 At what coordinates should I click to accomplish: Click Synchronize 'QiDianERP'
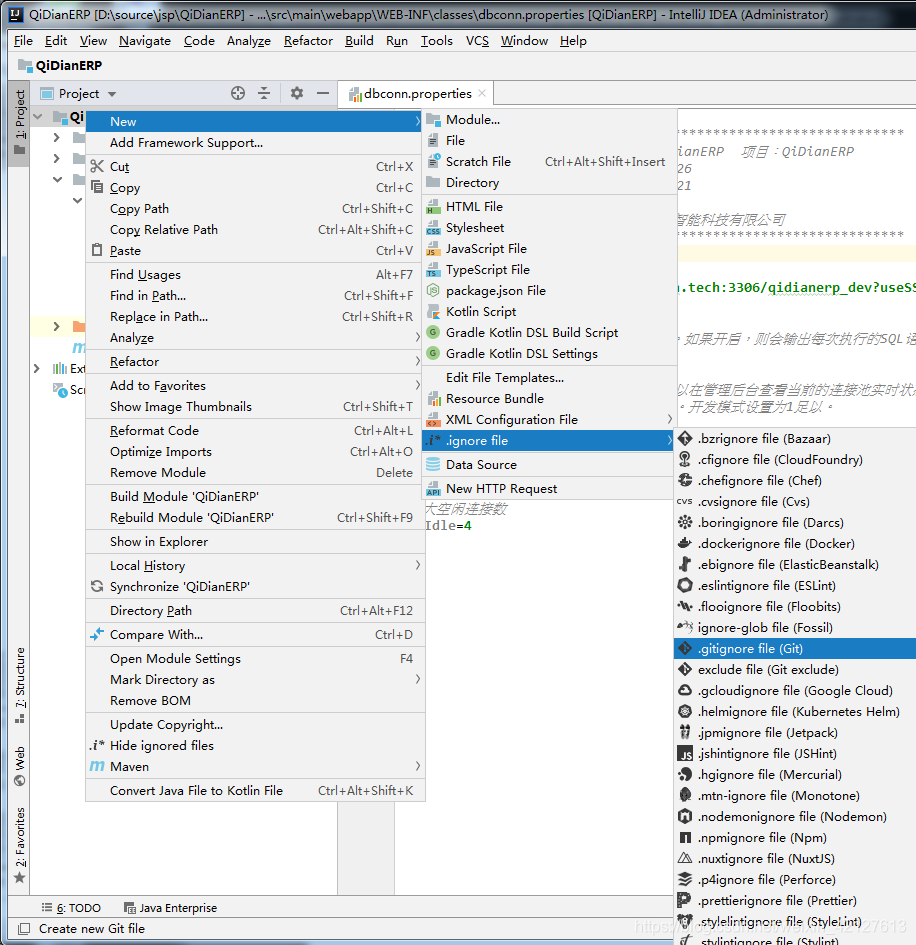pyautogui.click(x=254, y=586)
